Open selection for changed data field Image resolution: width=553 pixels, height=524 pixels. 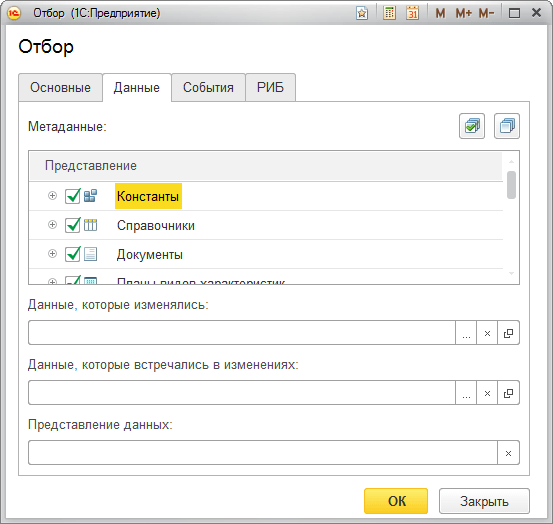tap(466, 333)
